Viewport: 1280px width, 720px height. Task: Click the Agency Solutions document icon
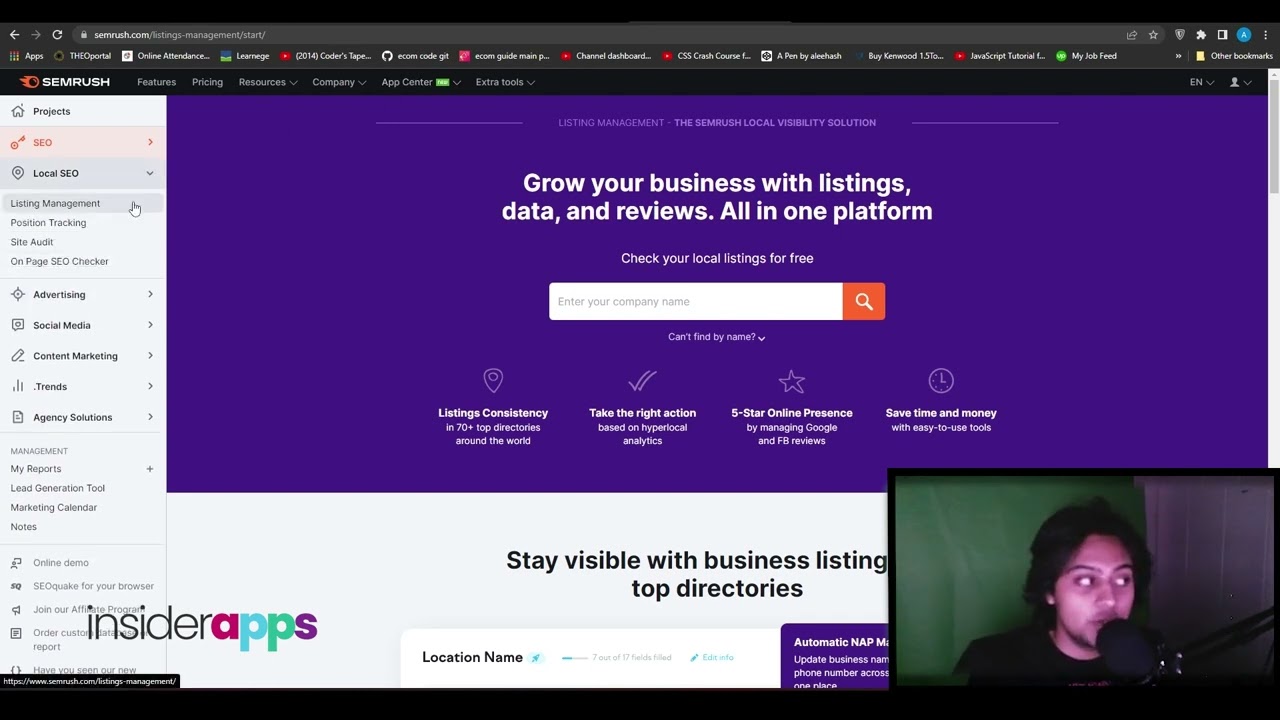(x=18, y=417)
